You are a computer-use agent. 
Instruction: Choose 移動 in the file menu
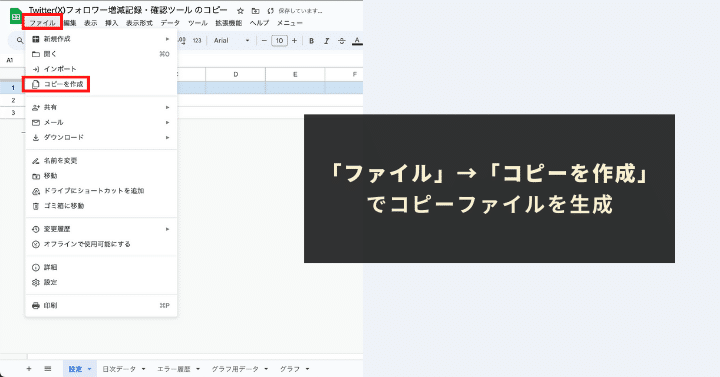[101, 176]
